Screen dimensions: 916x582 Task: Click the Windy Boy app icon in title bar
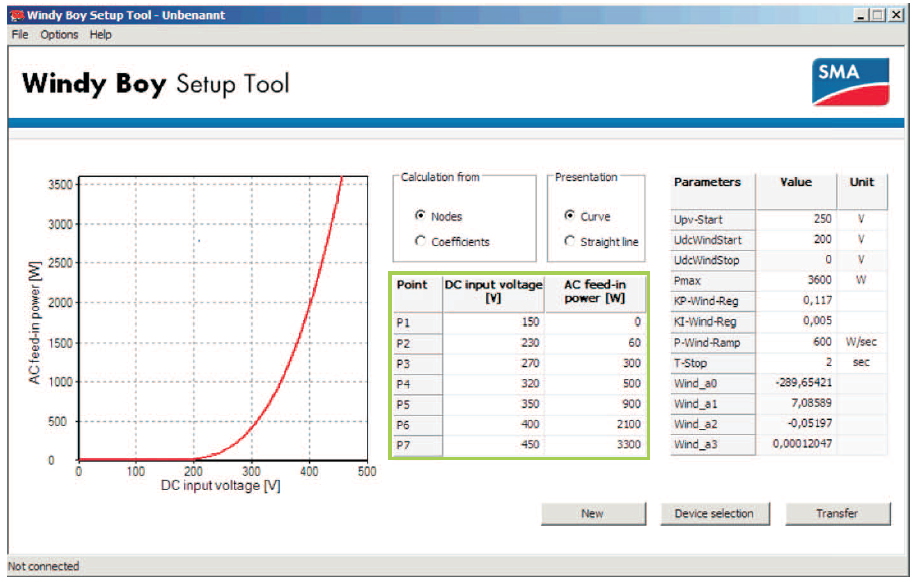pyautogui.click(x=17, y=15)
